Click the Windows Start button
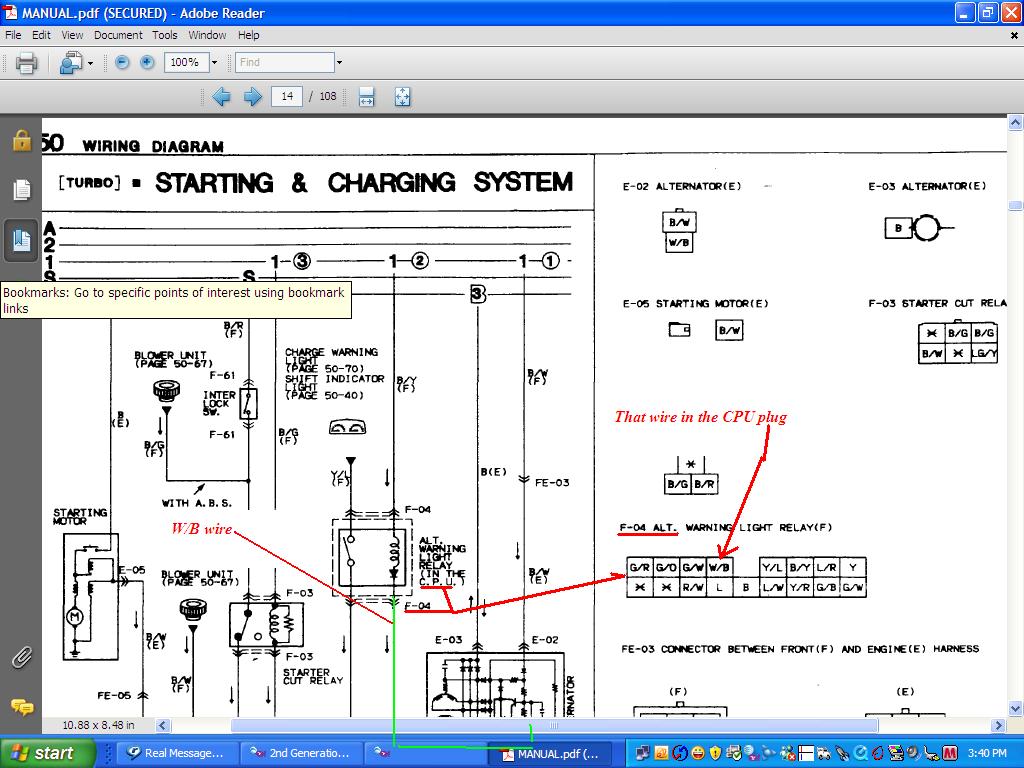The image size is (1024, 768). [x=48, y=753]
